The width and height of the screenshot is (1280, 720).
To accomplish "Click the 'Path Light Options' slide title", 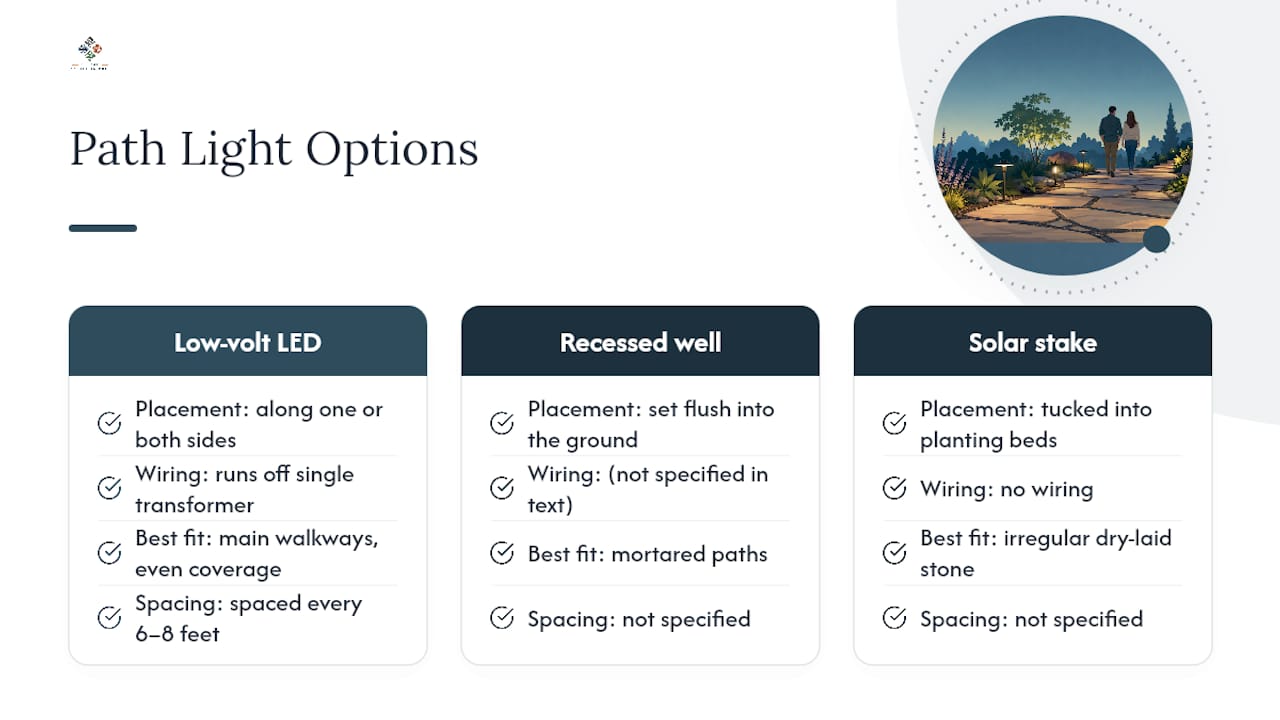I will 274,149.
